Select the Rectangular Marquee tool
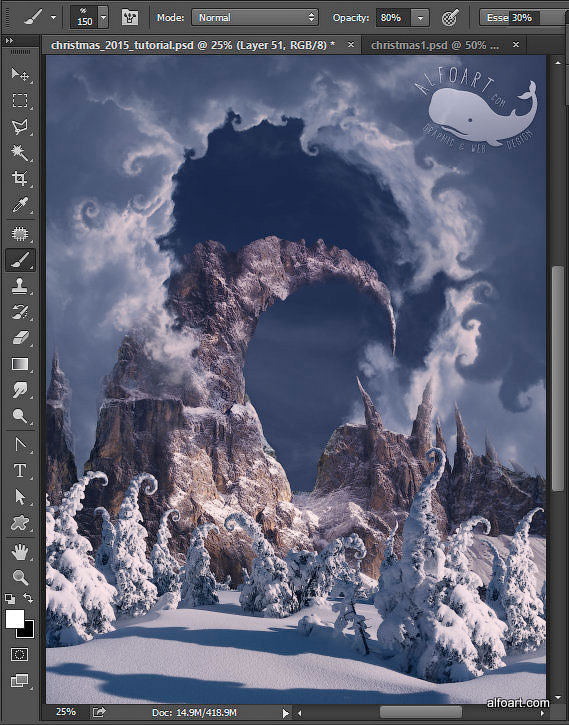 click(x=20, y=100)
